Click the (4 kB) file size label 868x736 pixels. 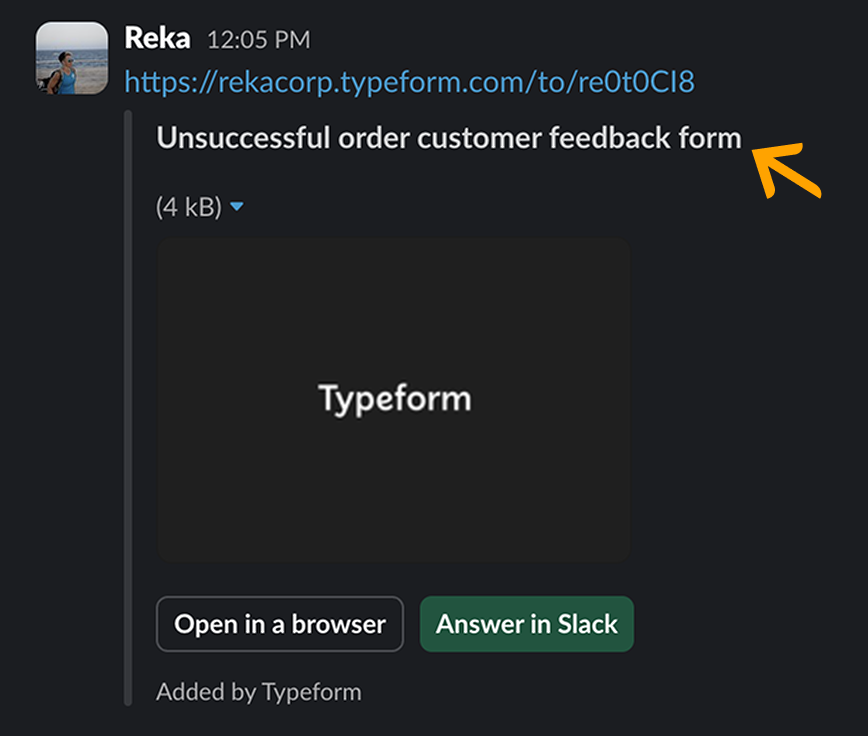188,207
